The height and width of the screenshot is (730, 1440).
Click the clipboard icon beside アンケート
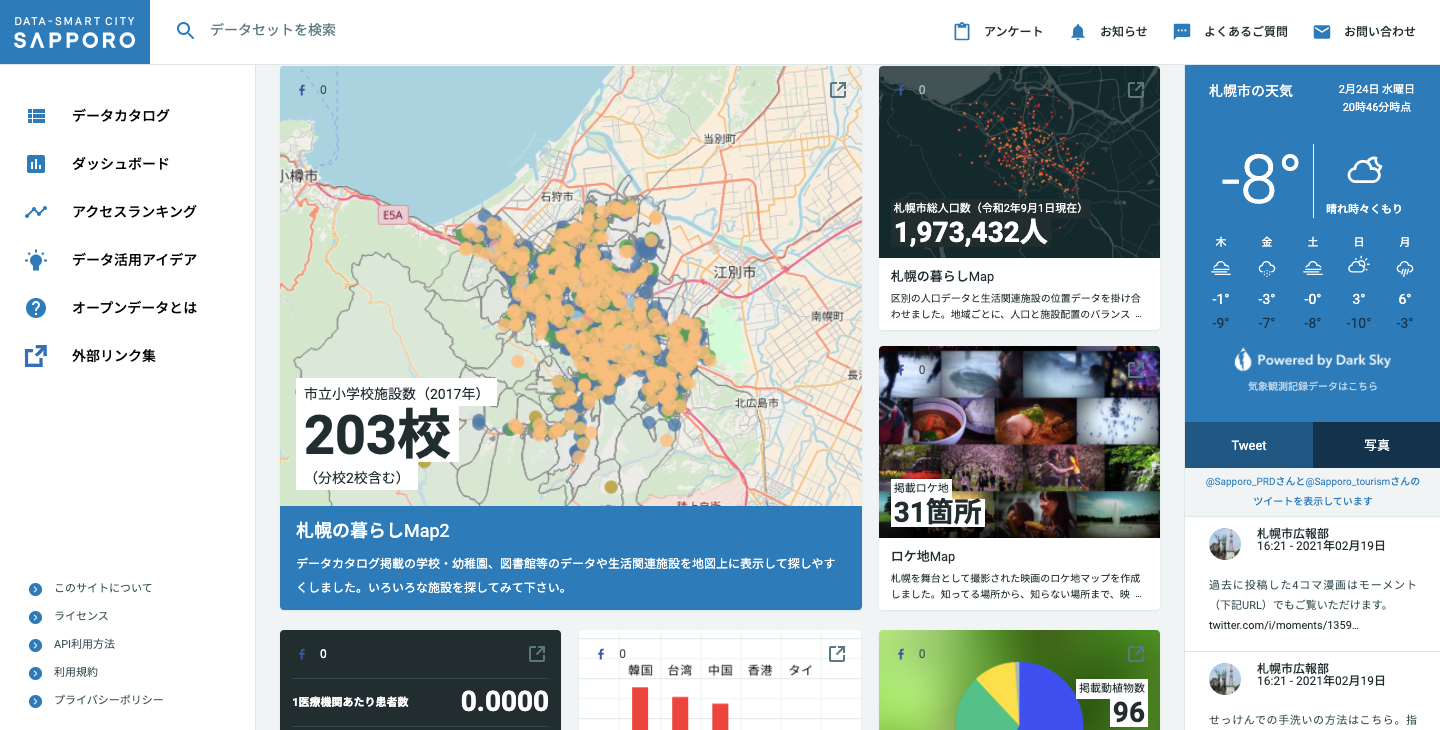tap(962, 32)
